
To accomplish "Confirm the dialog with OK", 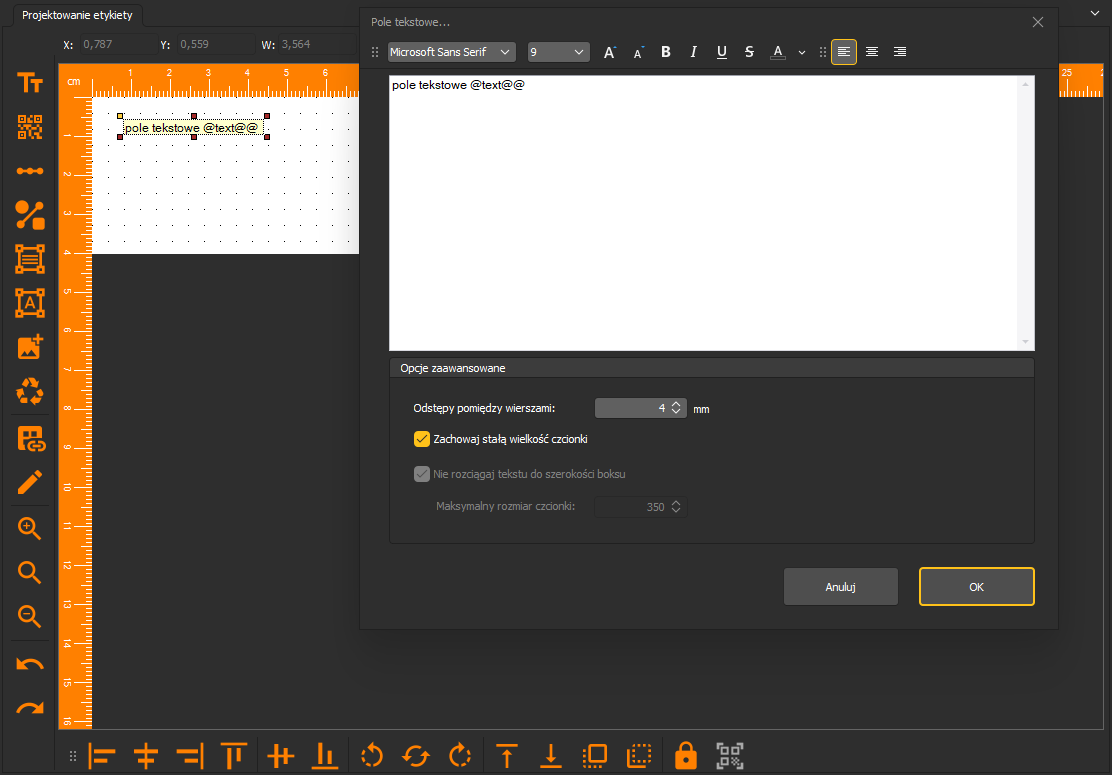I will 977,586.
